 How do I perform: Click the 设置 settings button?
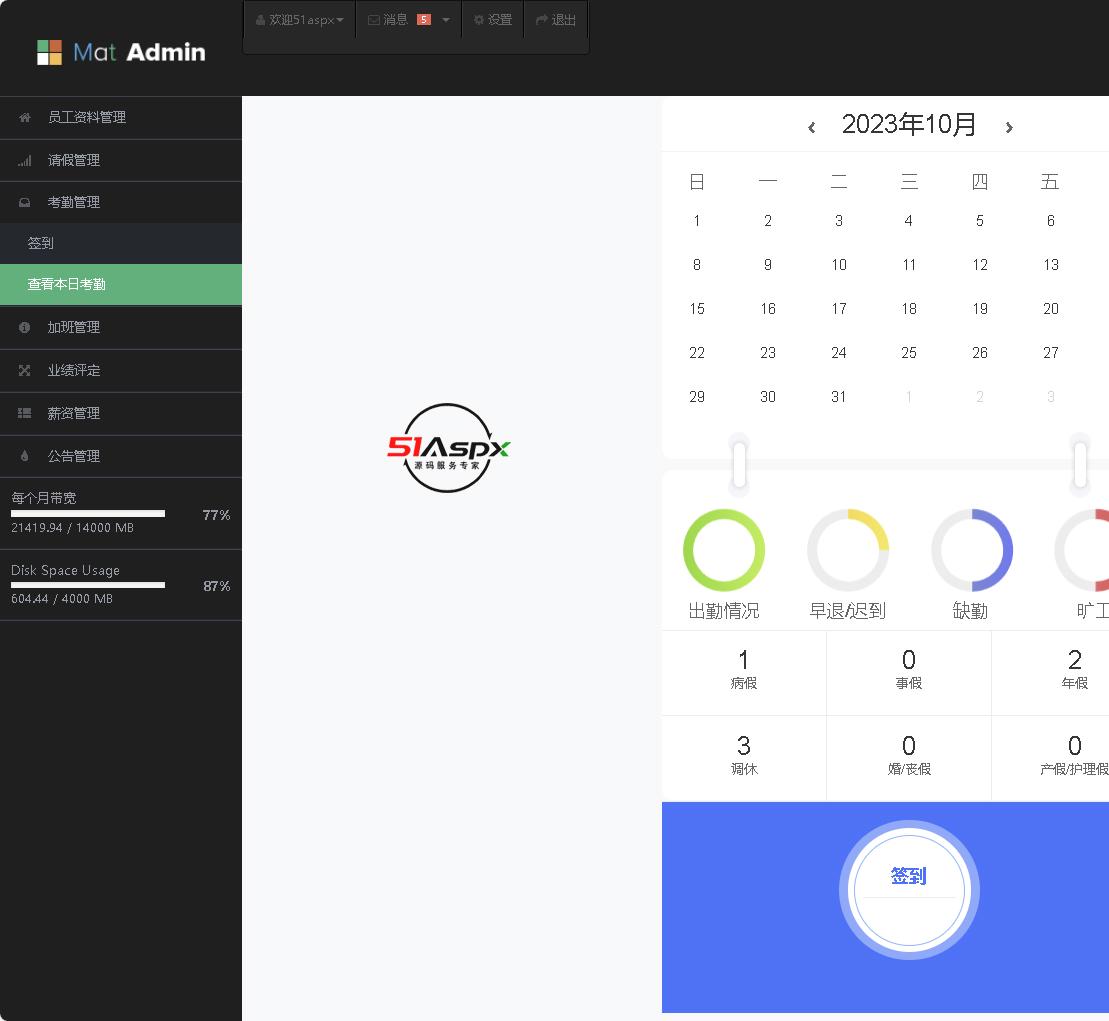coord(492,20)
